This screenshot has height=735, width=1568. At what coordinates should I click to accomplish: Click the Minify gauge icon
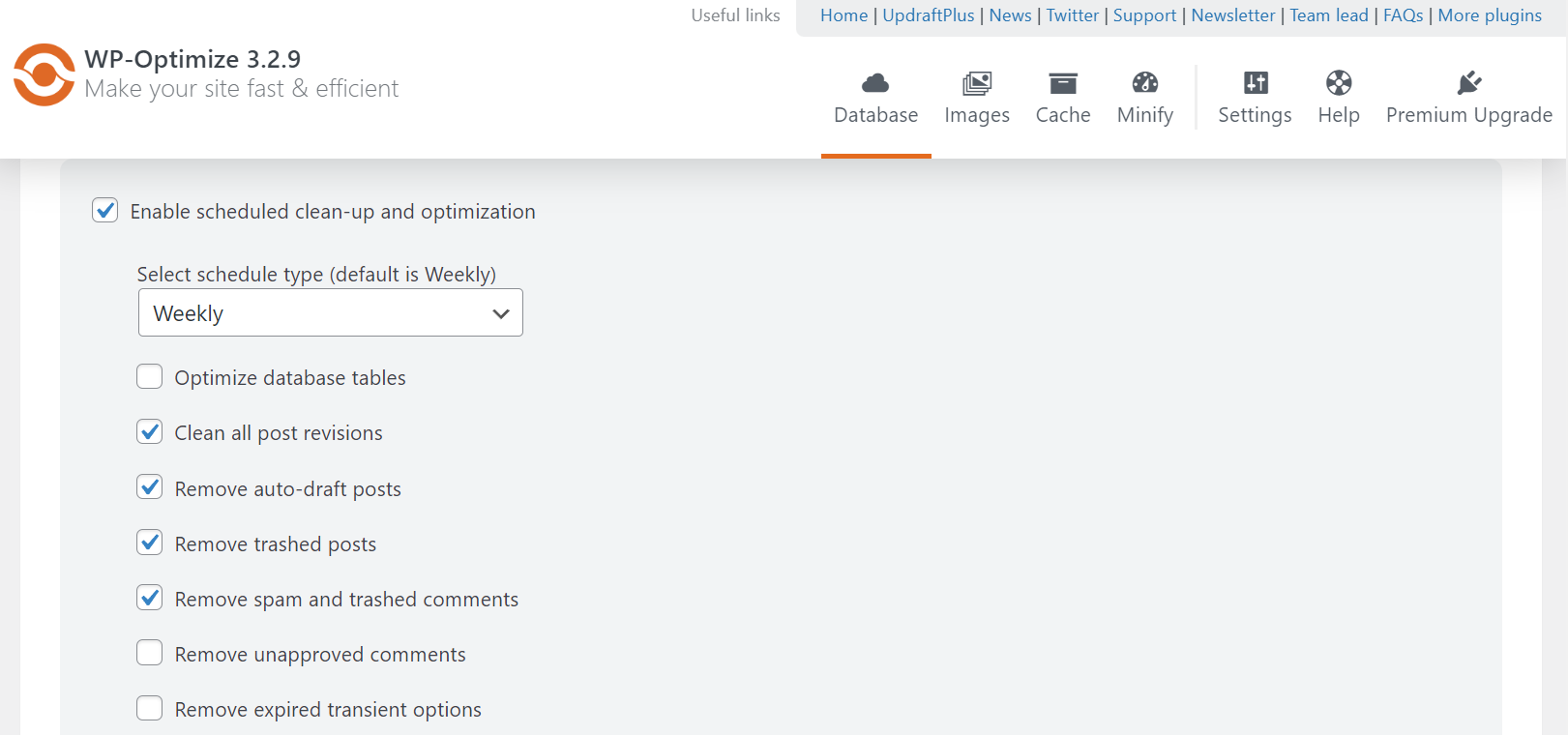point(1145,83)
